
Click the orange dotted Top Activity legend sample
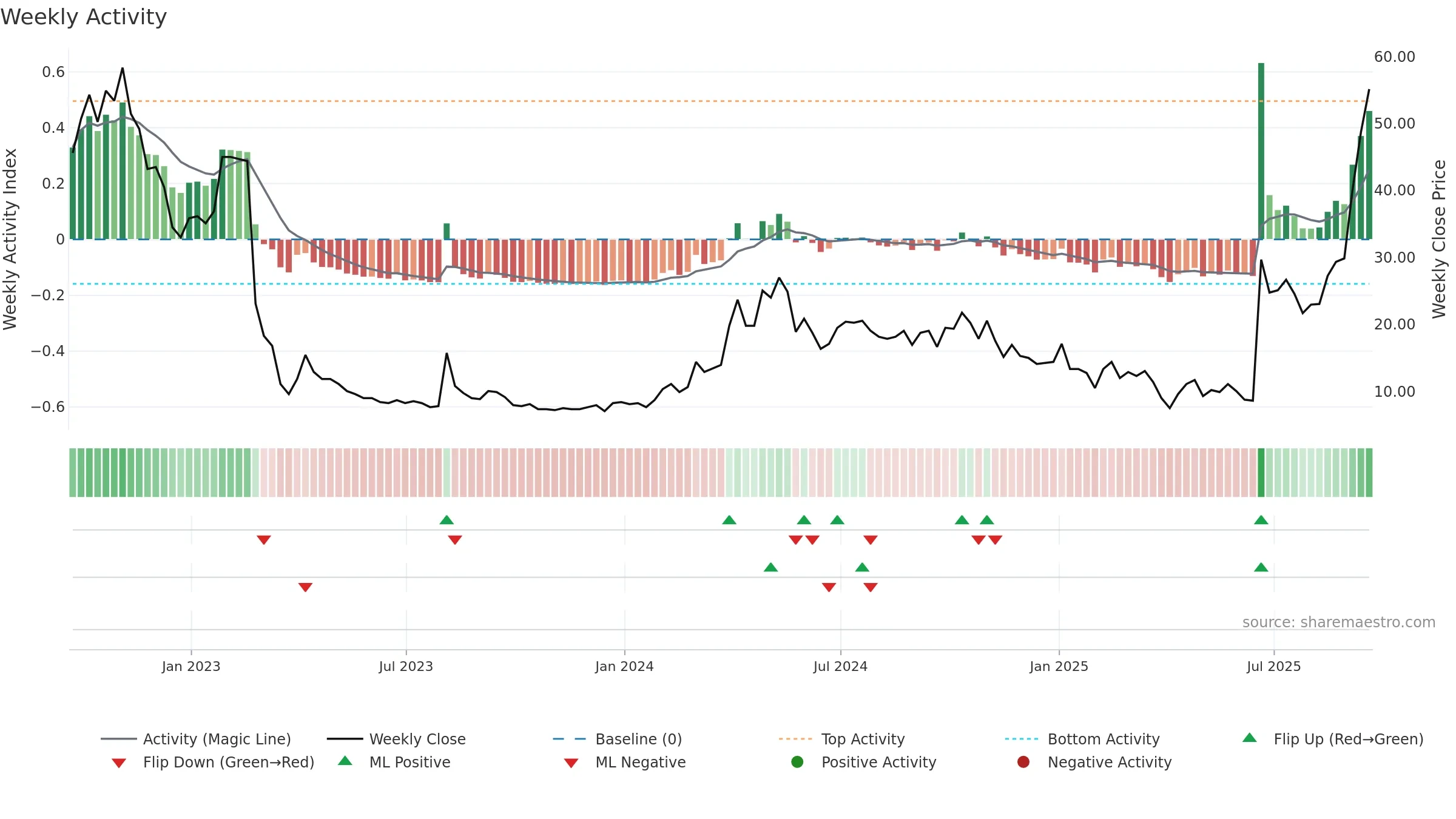795,739
